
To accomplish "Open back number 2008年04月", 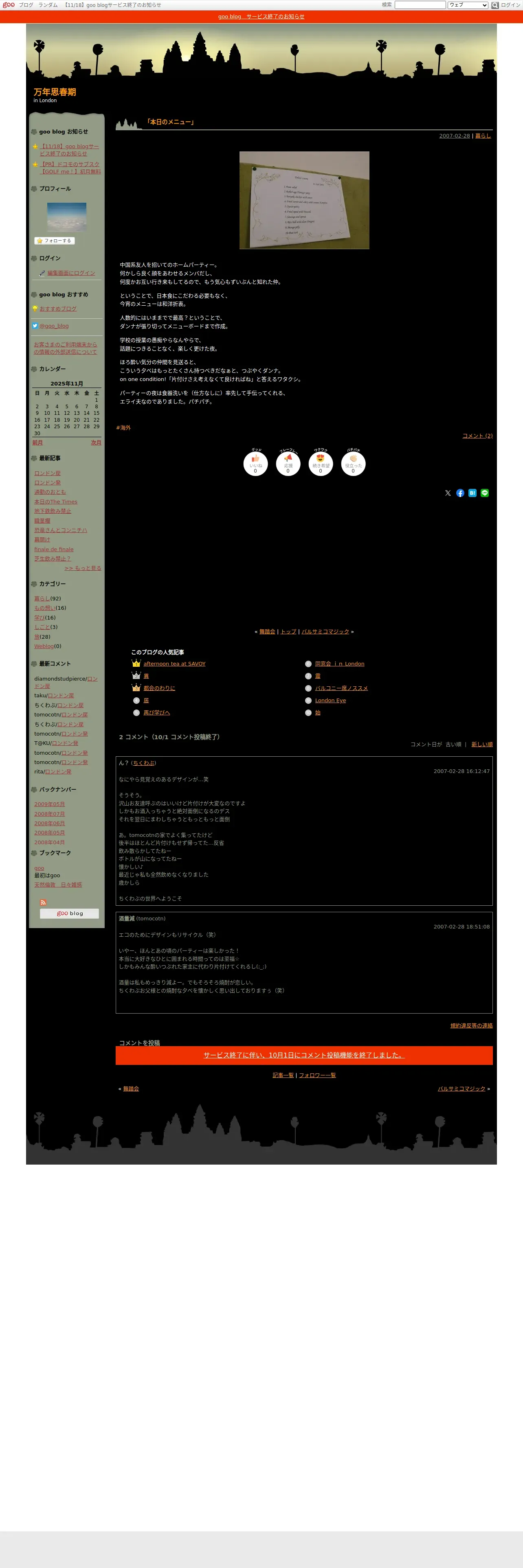I will (x=49, y=843).
